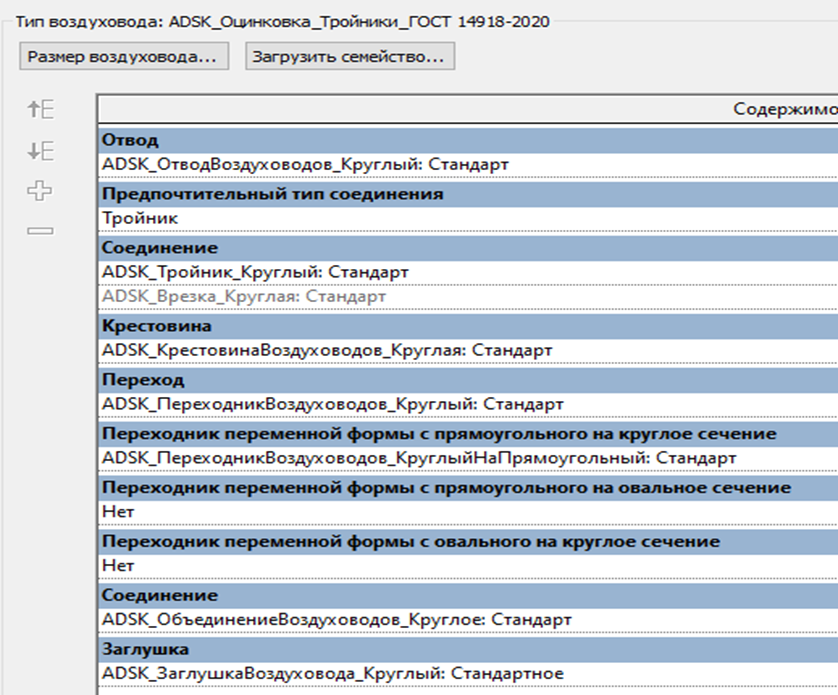838x695 pixels.
Task: Click the remove row minus icon
Action: click(41, 231)
